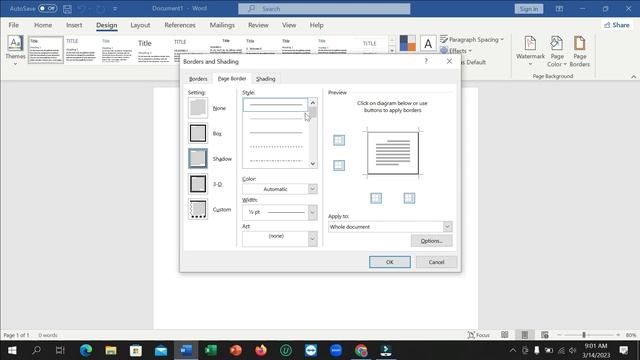Toggle right border in Preview

pos(409,198)
